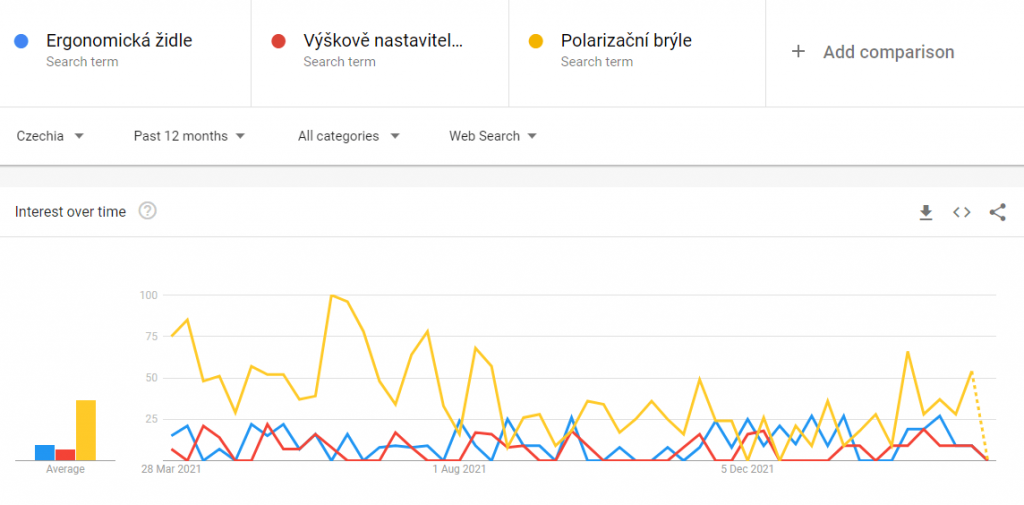
Task: Edit the Ergonomická židle search term
Action: (119, 41)
